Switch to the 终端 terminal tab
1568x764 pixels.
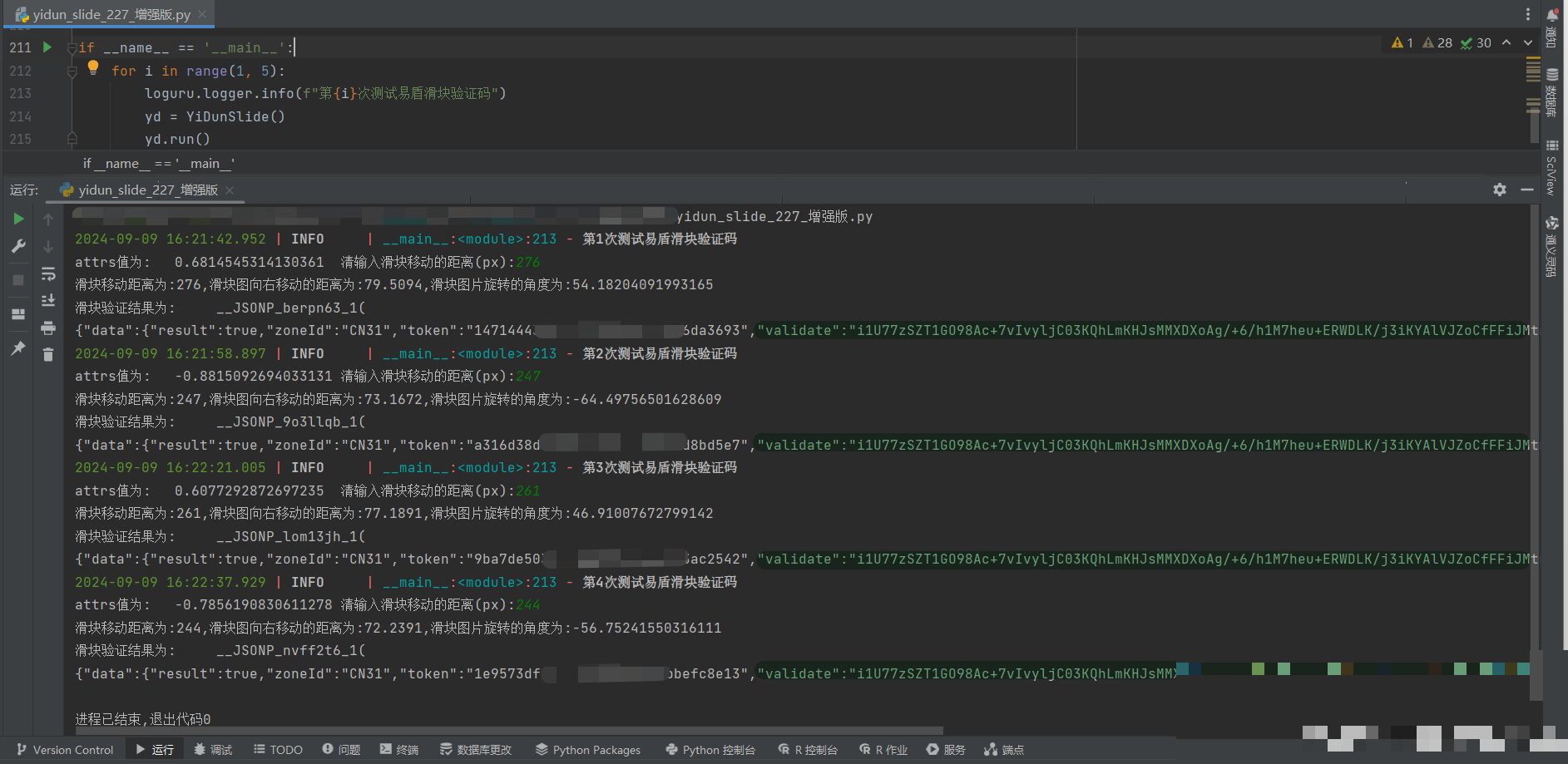tap(399, 750)
